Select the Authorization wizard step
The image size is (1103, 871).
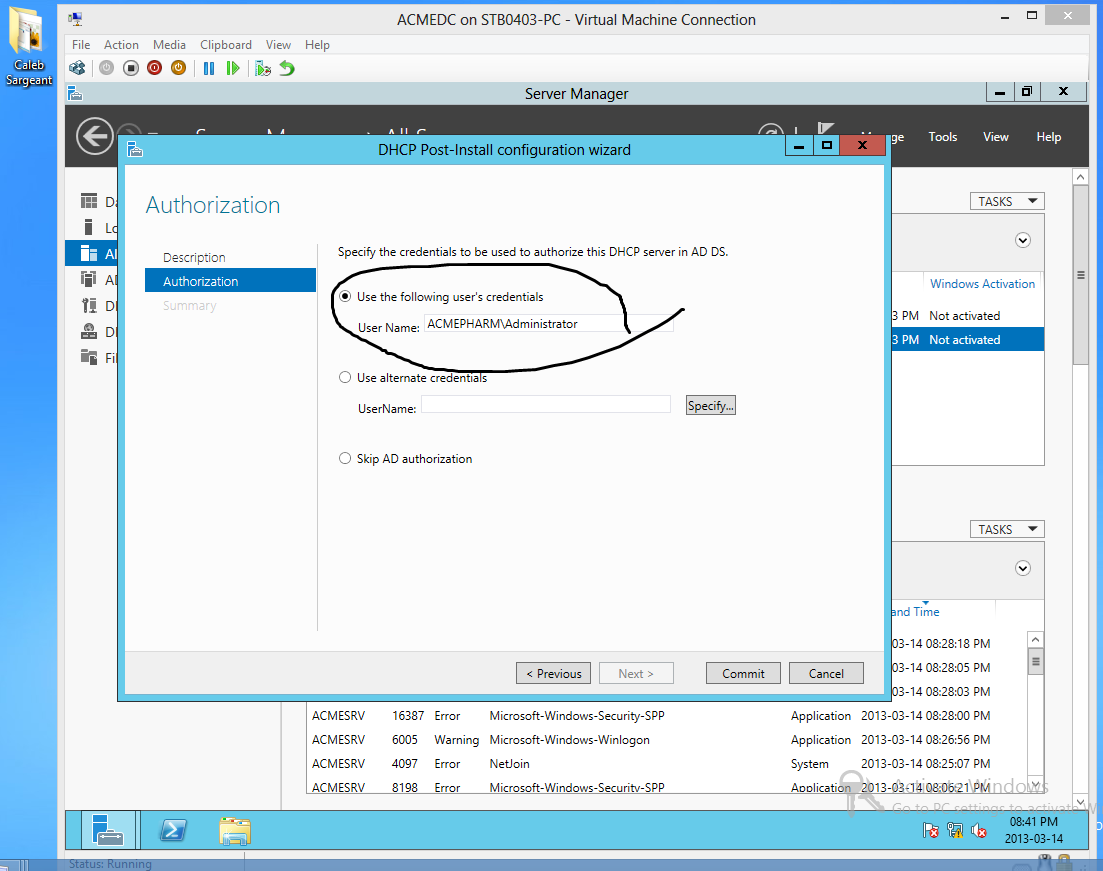230,280
